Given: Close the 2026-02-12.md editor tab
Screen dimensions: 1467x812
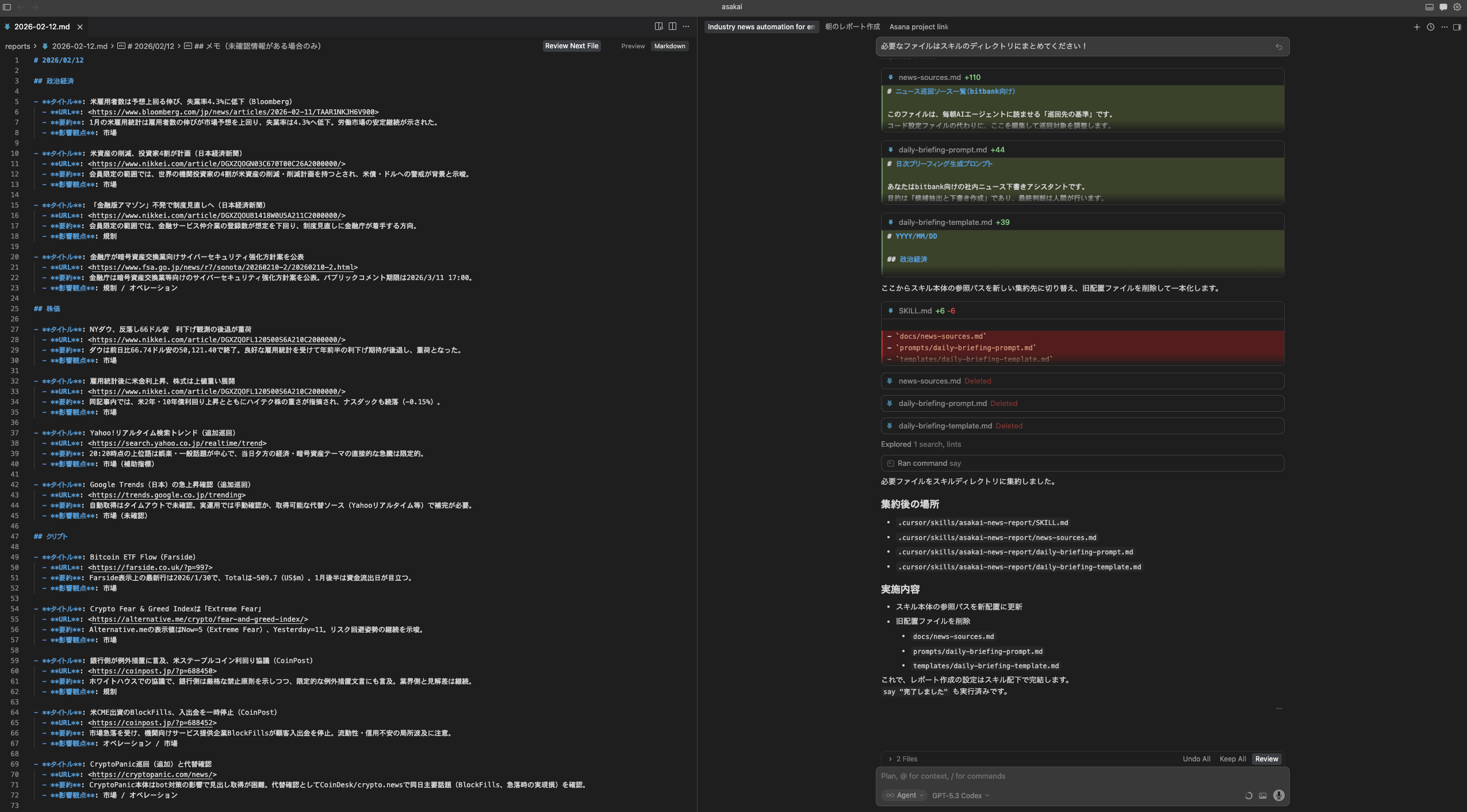Looking at the screenshot, I should click(80, 27).
